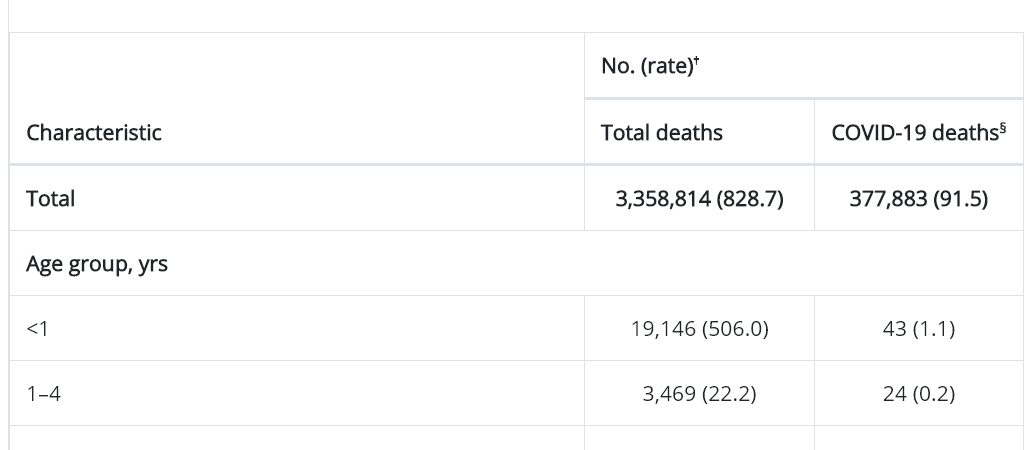Click the 506.0 rate for under-one group
1025x450 pixels.
735,329
